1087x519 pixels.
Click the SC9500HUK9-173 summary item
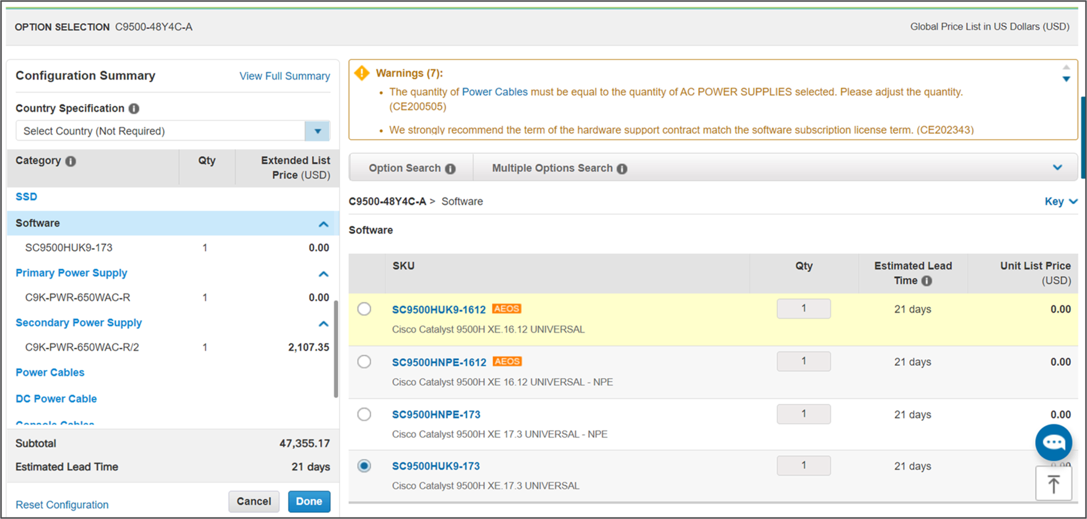tap(68, 247)
